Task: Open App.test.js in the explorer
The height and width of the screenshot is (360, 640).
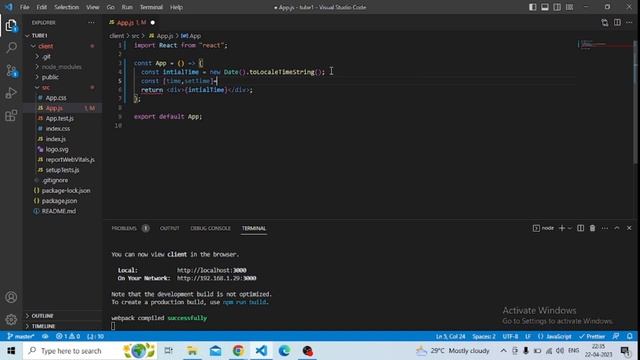Action: (x=60, y=118)
